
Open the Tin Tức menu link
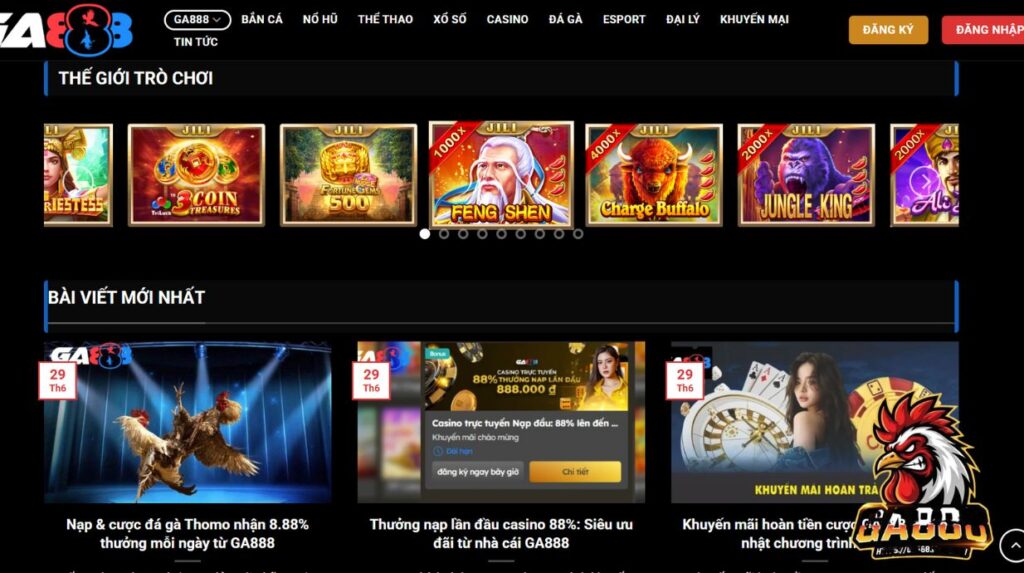[196, 42]
